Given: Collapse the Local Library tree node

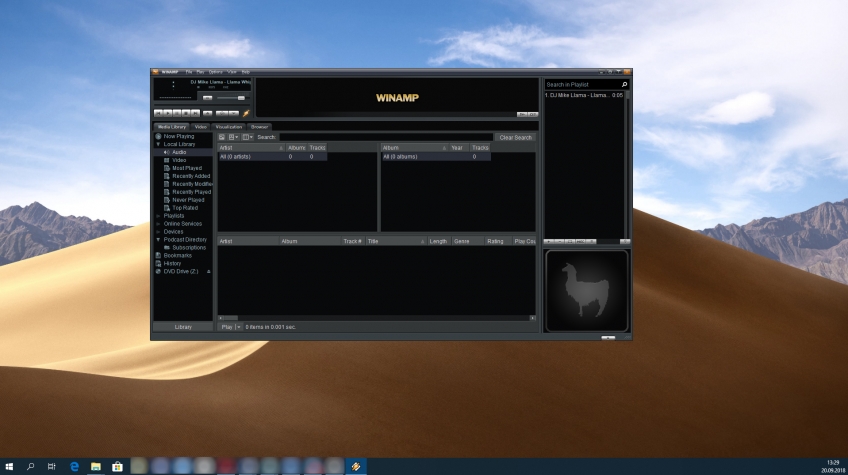Looking at the screenshot, I should pyautogui.click(x=158, y=144).
